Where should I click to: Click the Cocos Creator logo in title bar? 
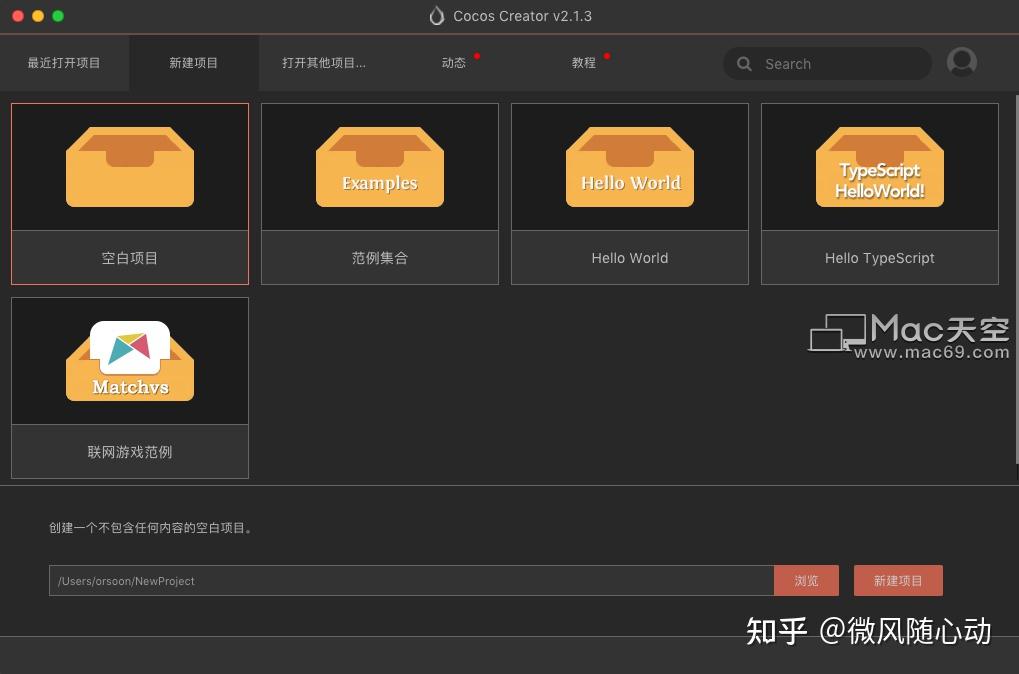[x=436, y=16]
